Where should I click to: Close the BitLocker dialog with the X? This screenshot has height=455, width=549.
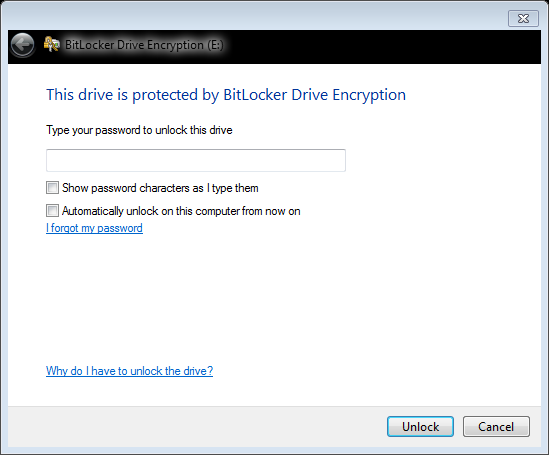coord(523,18)
